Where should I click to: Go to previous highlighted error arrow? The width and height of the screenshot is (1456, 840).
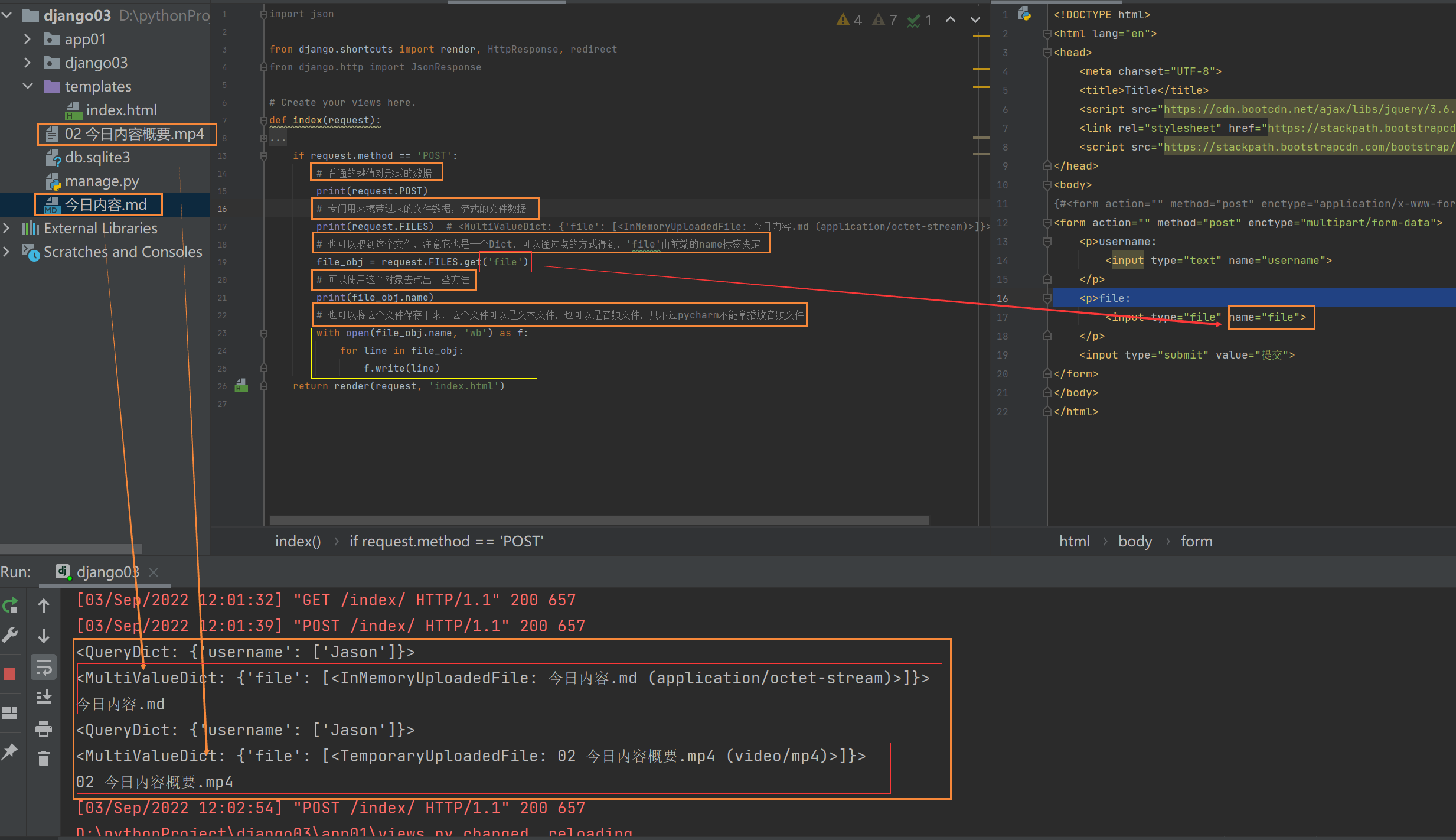point(951,19)
